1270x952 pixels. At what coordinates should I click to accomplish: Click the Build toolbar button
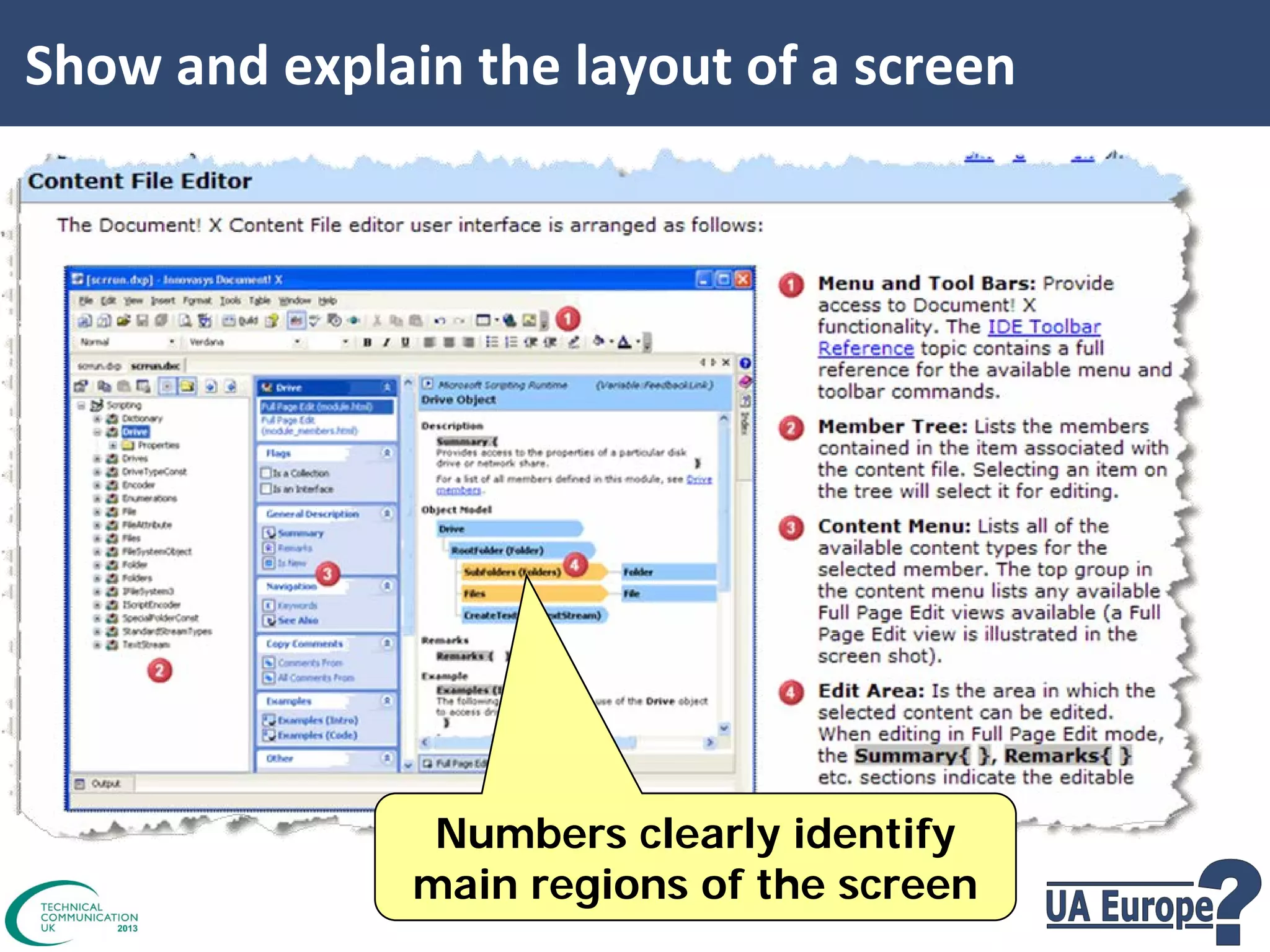[x=241, y=320]
